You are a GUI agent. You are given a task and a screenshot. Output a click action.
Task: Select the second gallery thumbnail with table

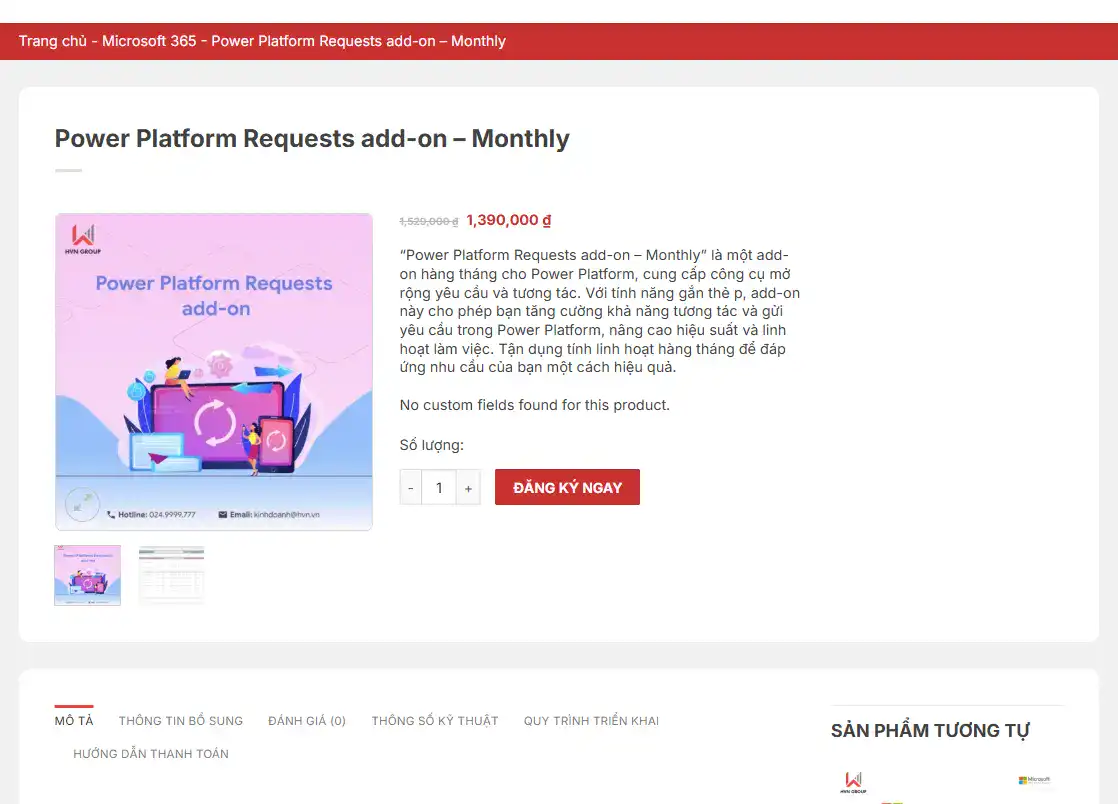[x=171, y=575]
